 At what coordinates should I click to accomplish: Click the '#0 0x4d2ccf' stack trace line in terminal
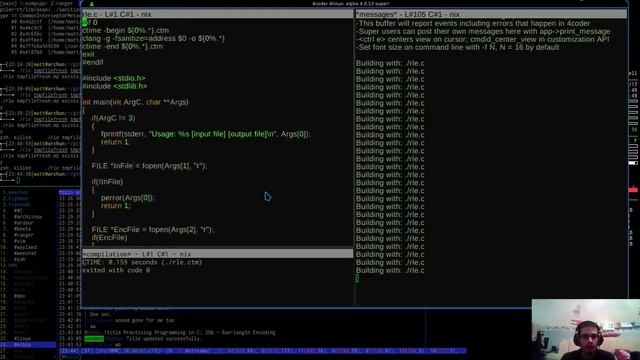45,22
